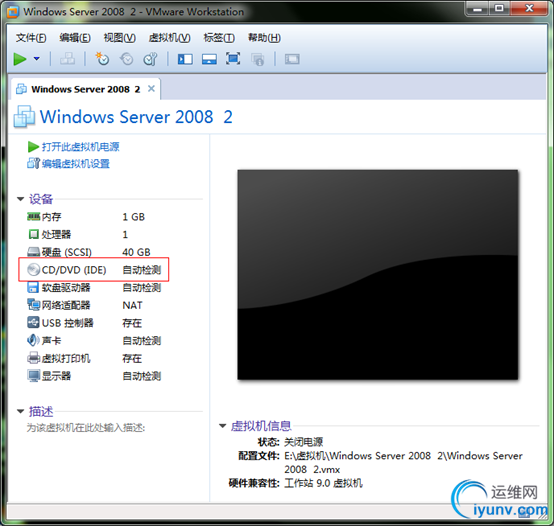This screenshot has height=526, width=554.
Task: Click the 1 GB memory value
Action: [134, 217]
